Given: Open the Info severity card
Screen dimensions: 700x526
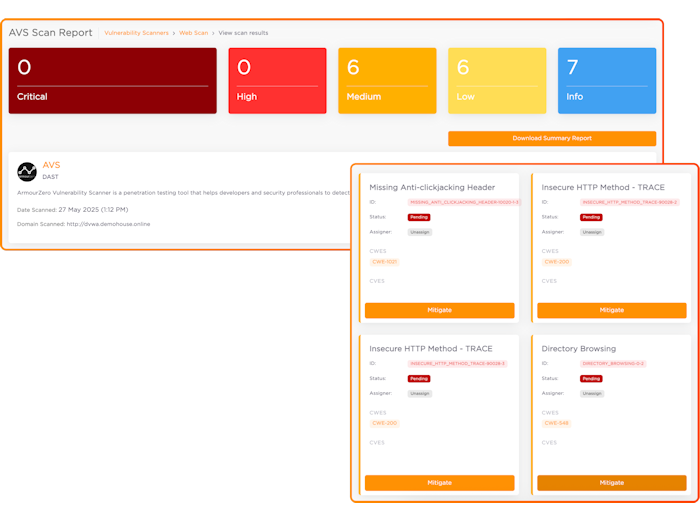Looking at the screenshot, I should pyautogui.click(x=607, y=81).
